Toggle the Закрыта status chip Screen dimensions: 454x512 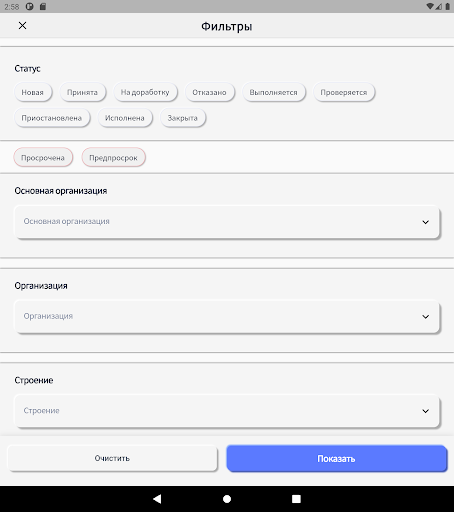pyautogui.click(x=183, y=118)
